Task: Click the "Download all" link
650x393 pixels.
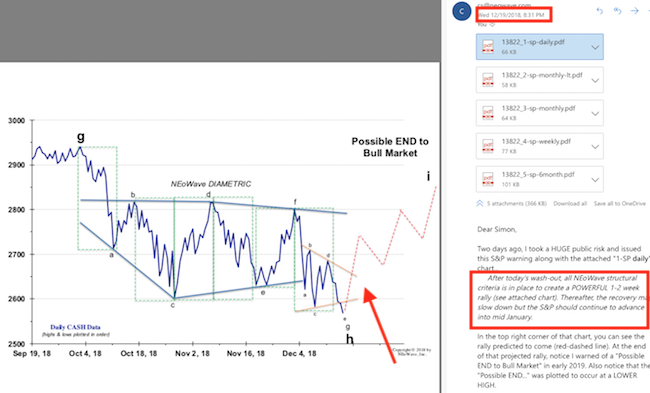Action: 570,204
